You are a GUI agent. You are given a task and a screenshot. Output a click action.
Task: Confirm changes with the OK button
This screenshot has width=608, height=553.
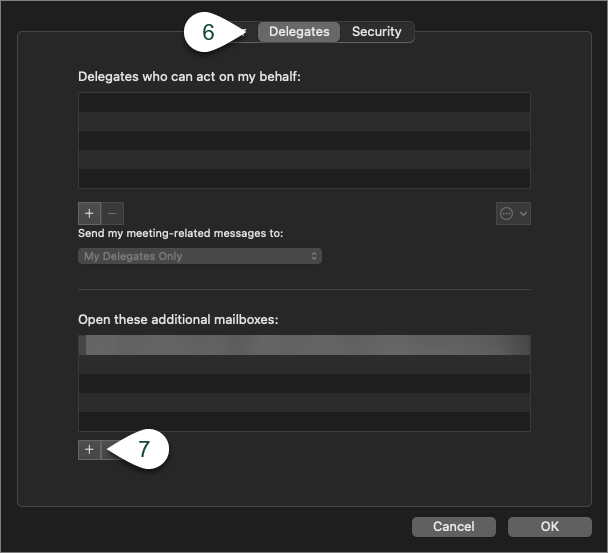(549, 526)
